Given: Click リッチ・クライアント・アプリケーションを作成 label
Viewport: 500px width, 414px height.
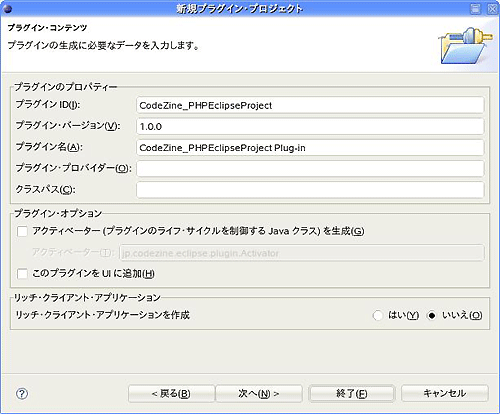Looking at the screenshot, I should tap(102, 315).
